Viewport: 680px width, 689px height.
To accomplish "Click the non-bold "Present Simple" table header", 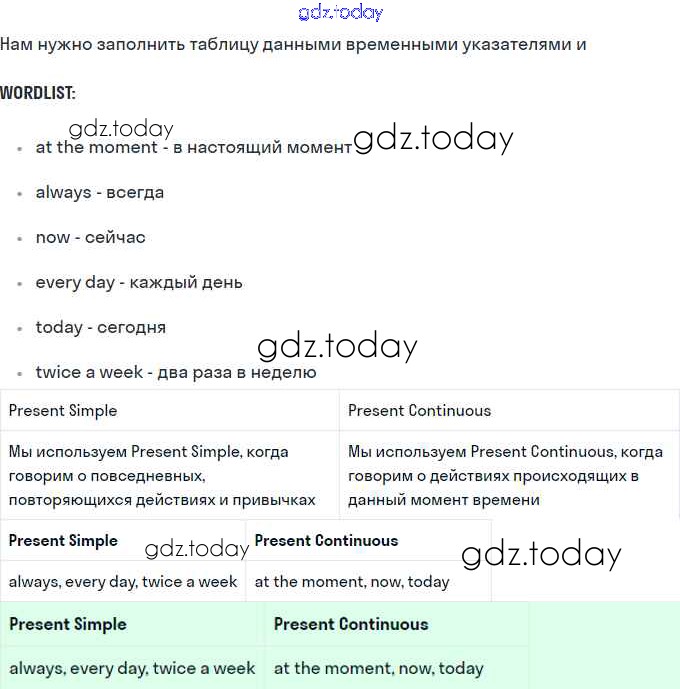I will point(63,410).
